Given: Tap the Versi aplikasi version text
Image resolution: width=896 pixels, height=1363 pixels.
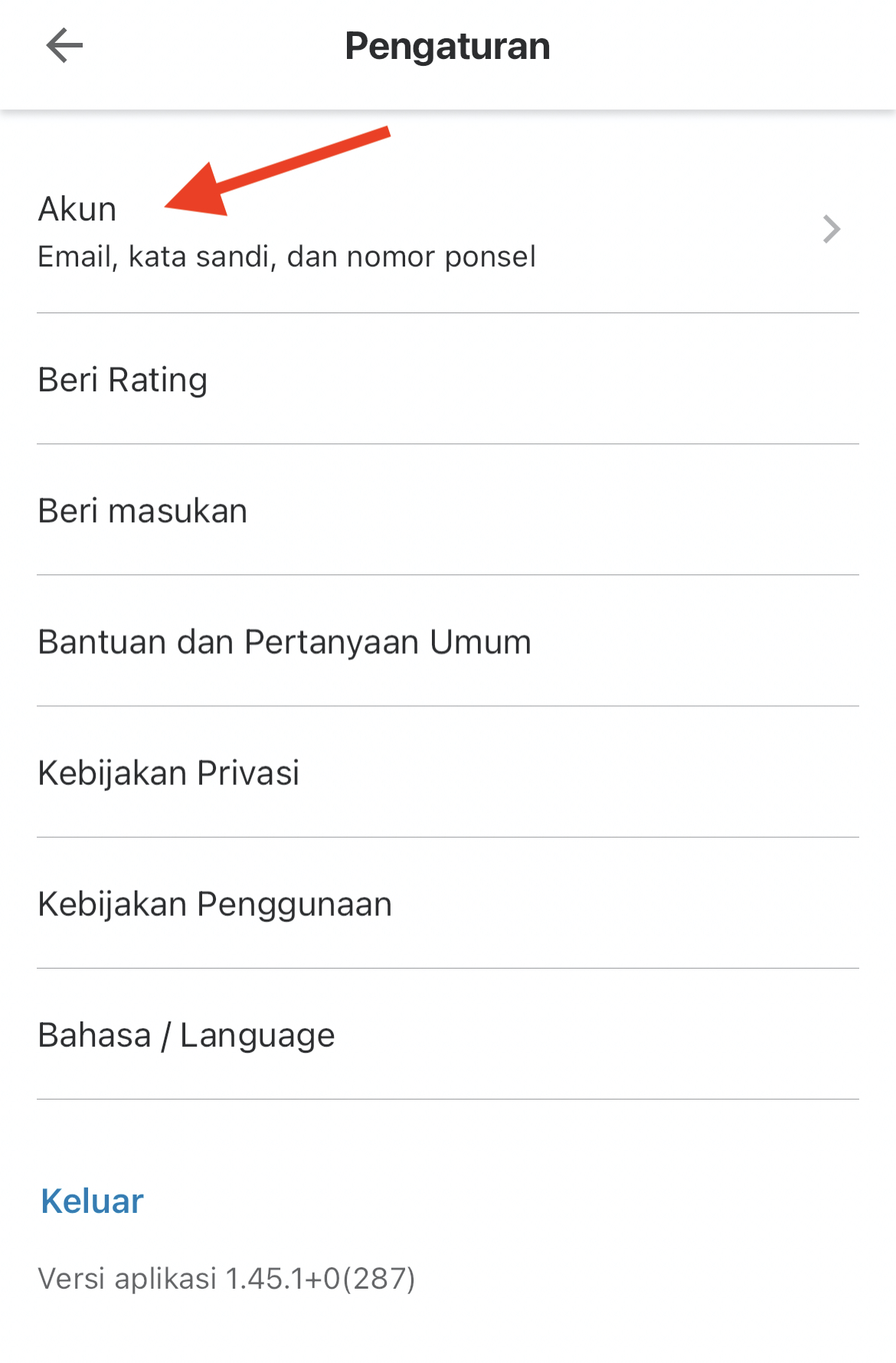Looking at the screenshot, I should (x=226, y=1278).
